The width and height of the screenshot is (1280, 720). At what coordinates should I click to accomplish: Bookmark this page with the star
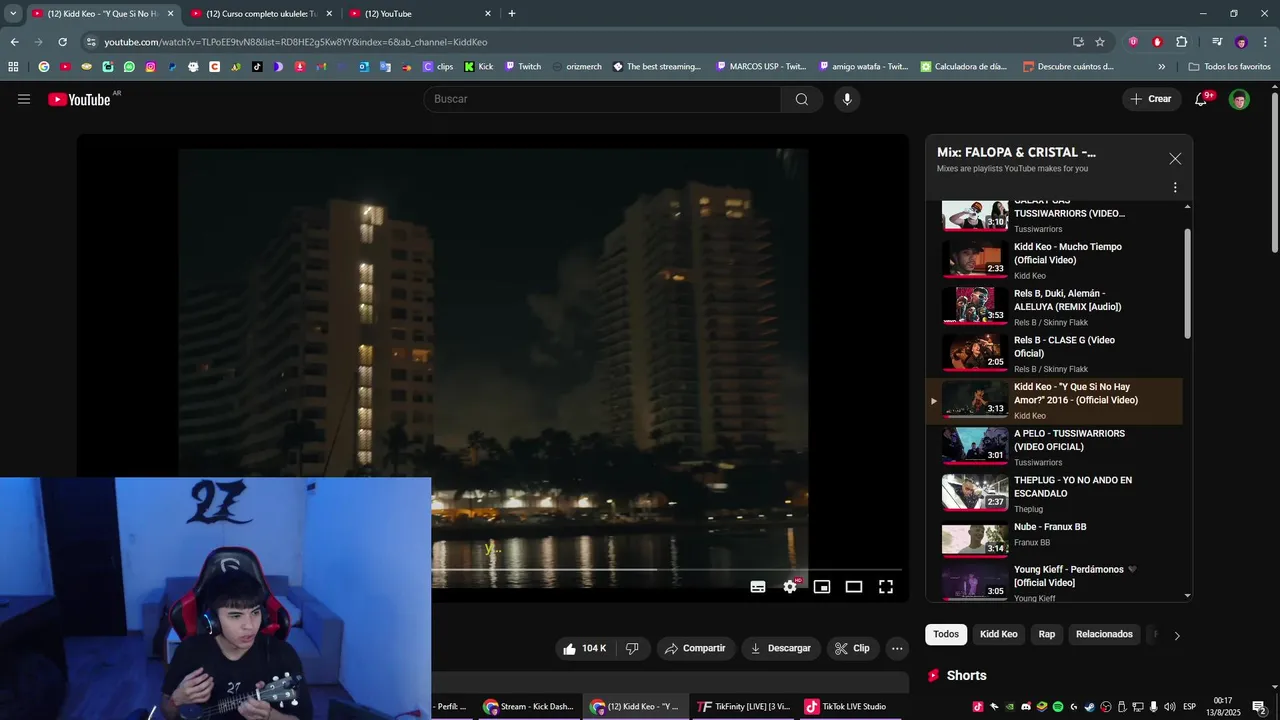coord(1100,42)
